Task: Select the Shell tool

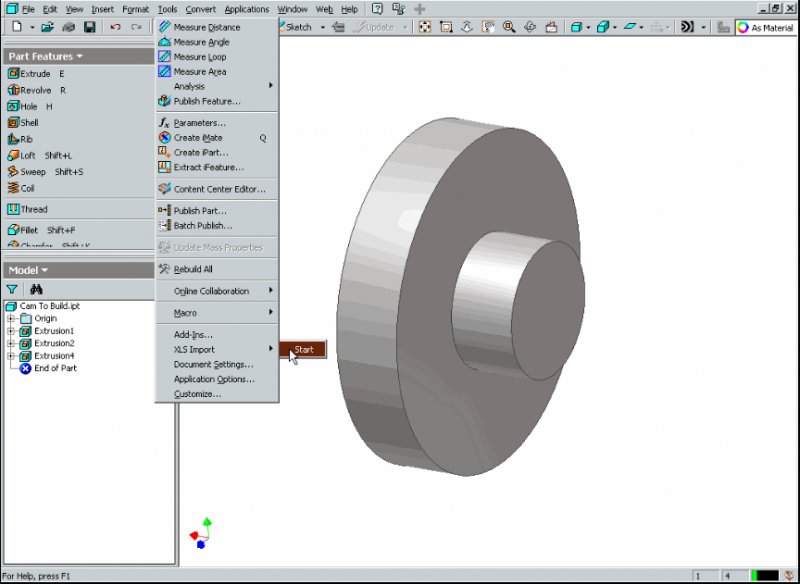Action: (x=23, y=123)
